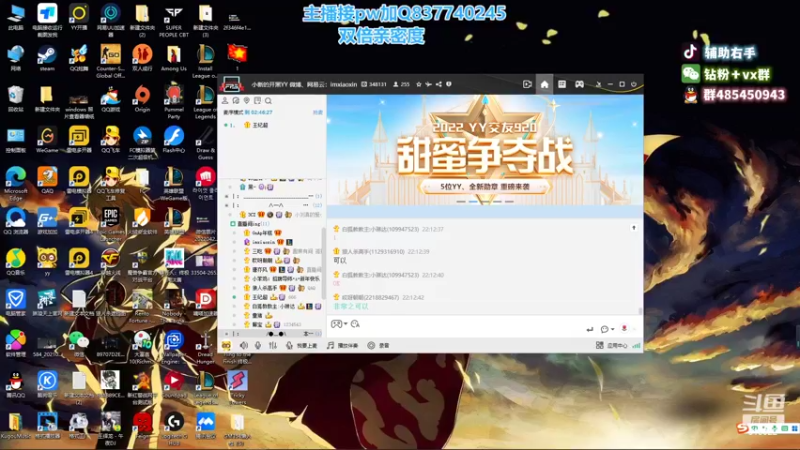Open the gamepad emoticon dropdown in chat input
The width and height of the screenshot is (800, 450).
[x=339, y=324]
